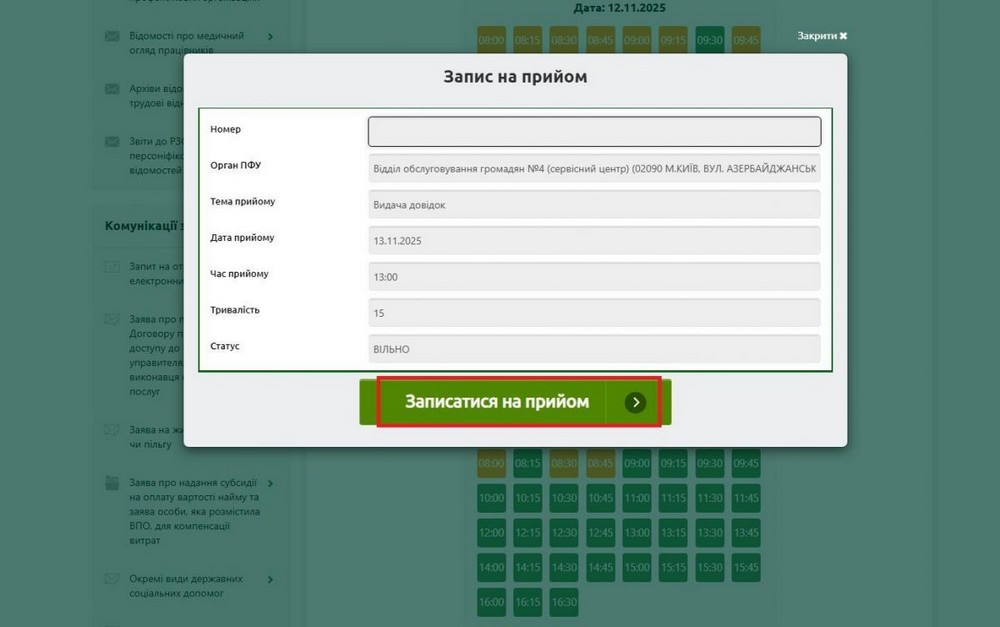1000x627 pixels.
Task: Click the 'Номер' input field
Action: [594, 131]
